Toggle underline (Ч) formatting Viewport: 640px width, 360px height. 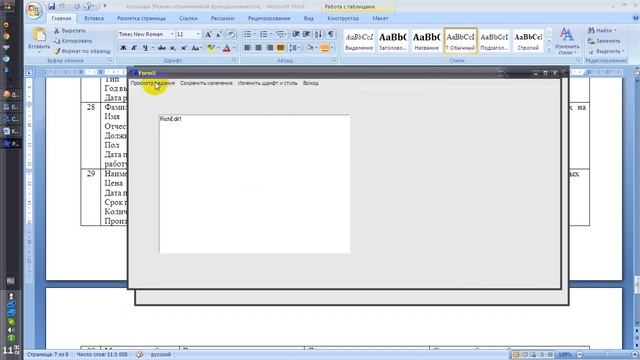pos(145,48)
